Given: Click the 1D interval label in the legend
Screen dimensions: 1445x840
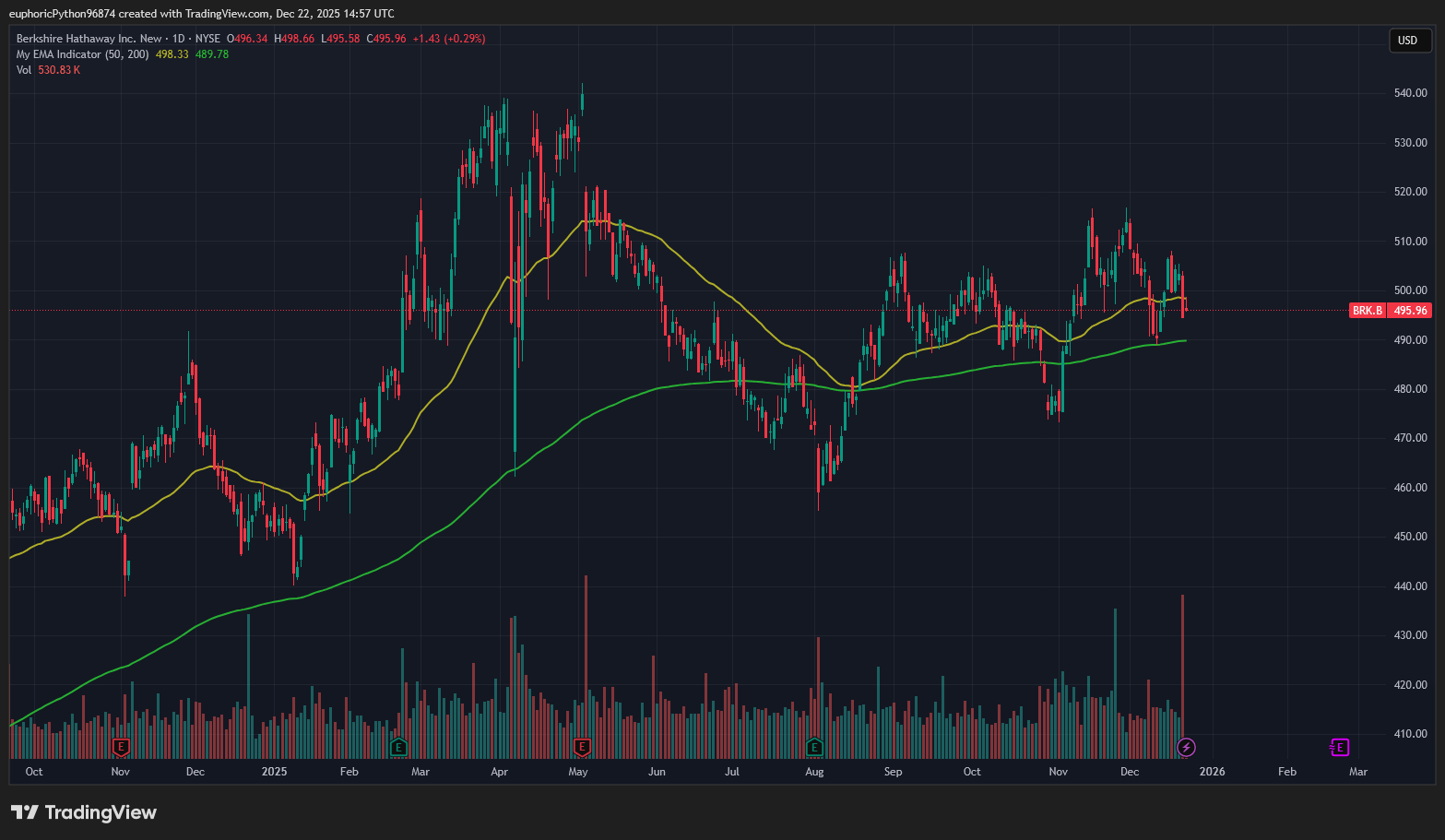Looking at the screenshot, I should click(179, 39).
